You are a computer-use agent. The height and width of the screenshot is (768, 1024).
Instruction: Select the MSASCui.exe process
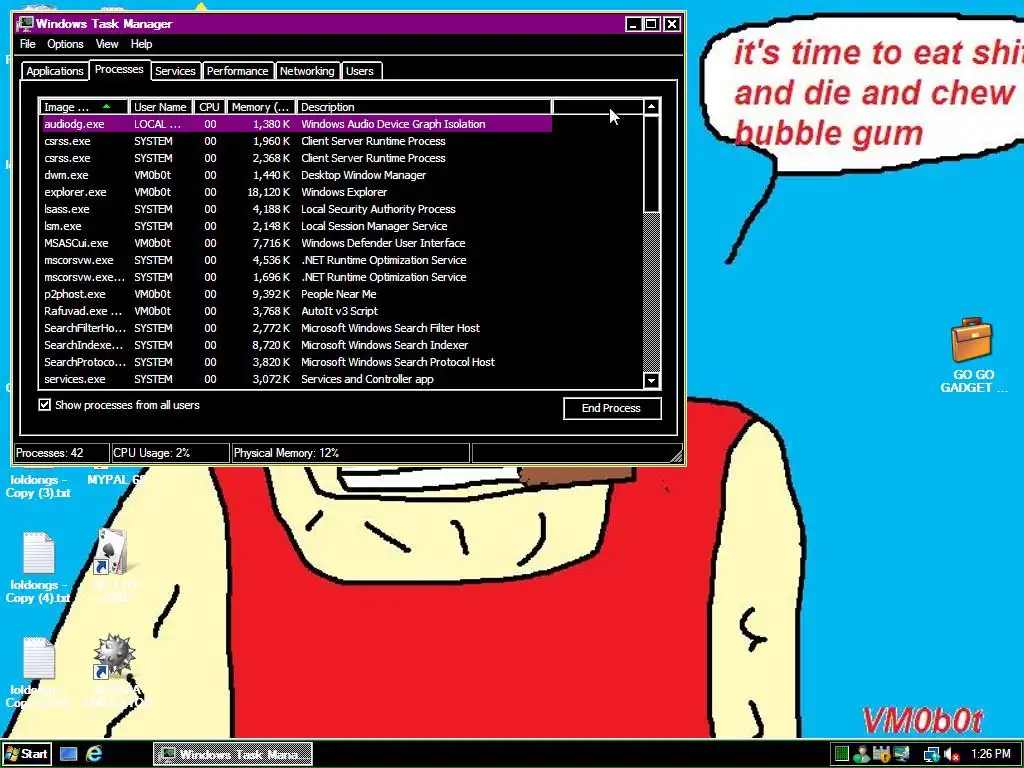click(296, 243)
